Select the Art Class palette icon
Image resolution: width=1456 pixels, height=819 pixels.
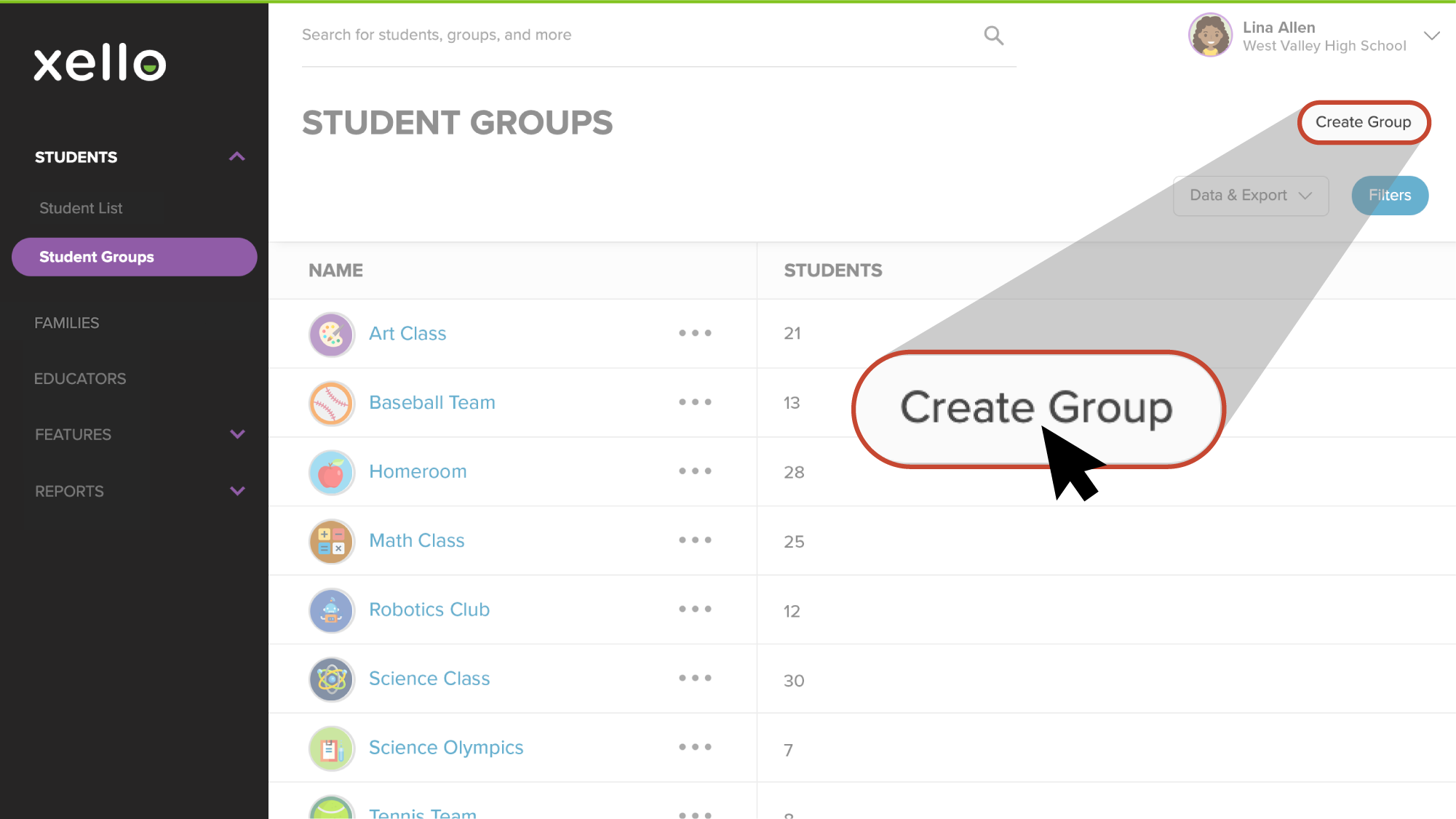(331, 334)
